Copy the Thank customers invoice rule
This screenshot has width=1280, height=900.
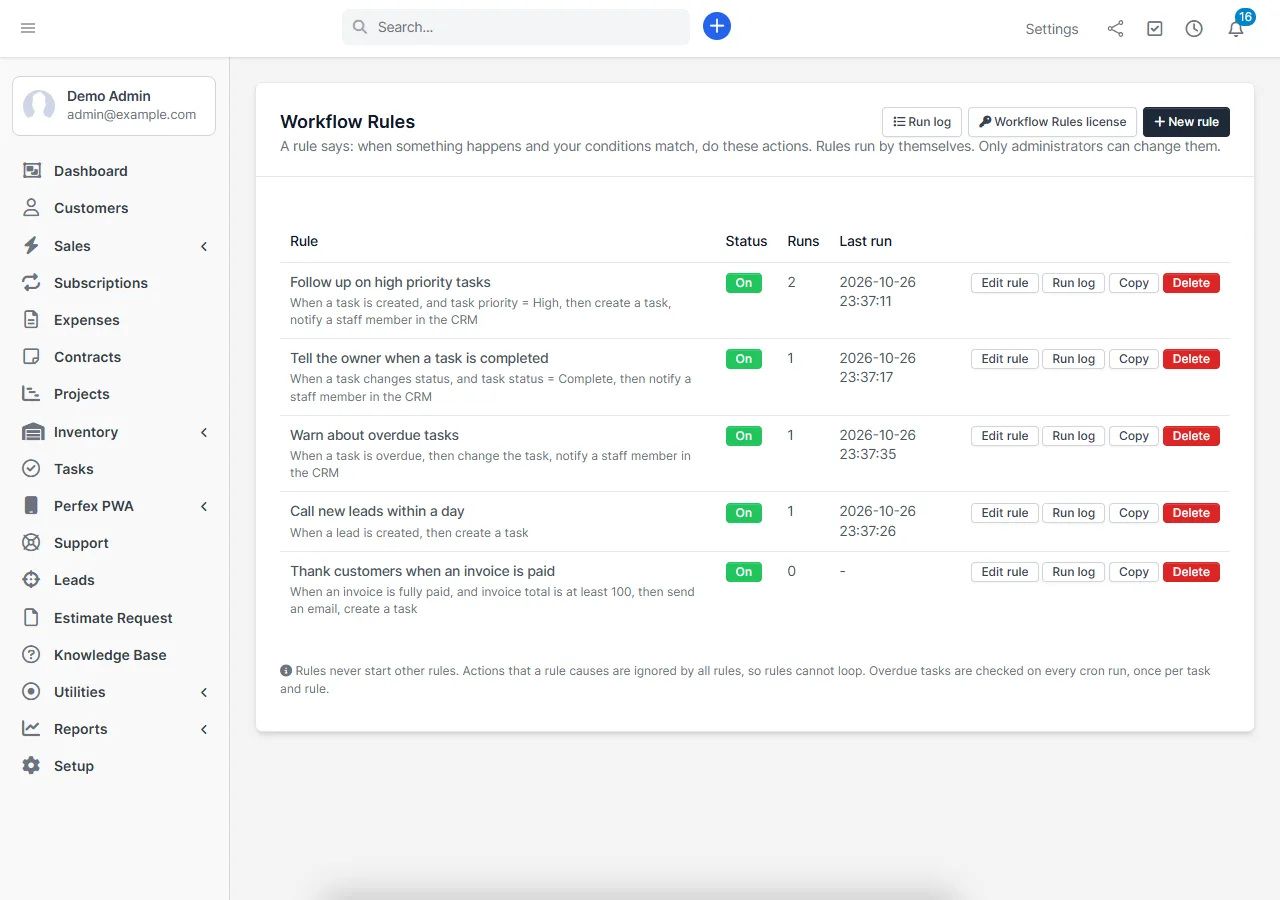pyautogui.click(x=1134, y=572)
